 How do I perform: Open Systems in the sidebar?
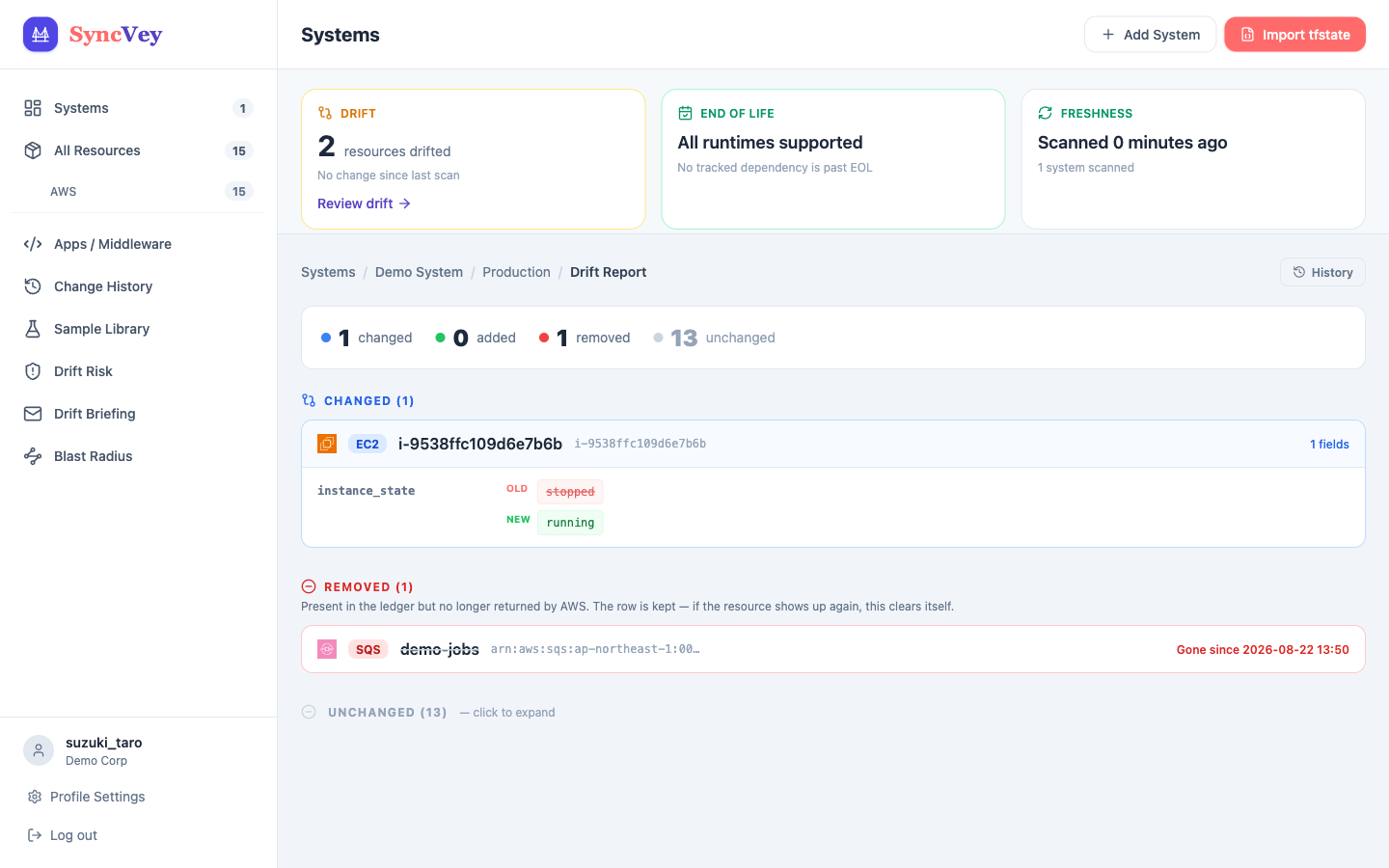pyautogui.click(x=138, y=108)
